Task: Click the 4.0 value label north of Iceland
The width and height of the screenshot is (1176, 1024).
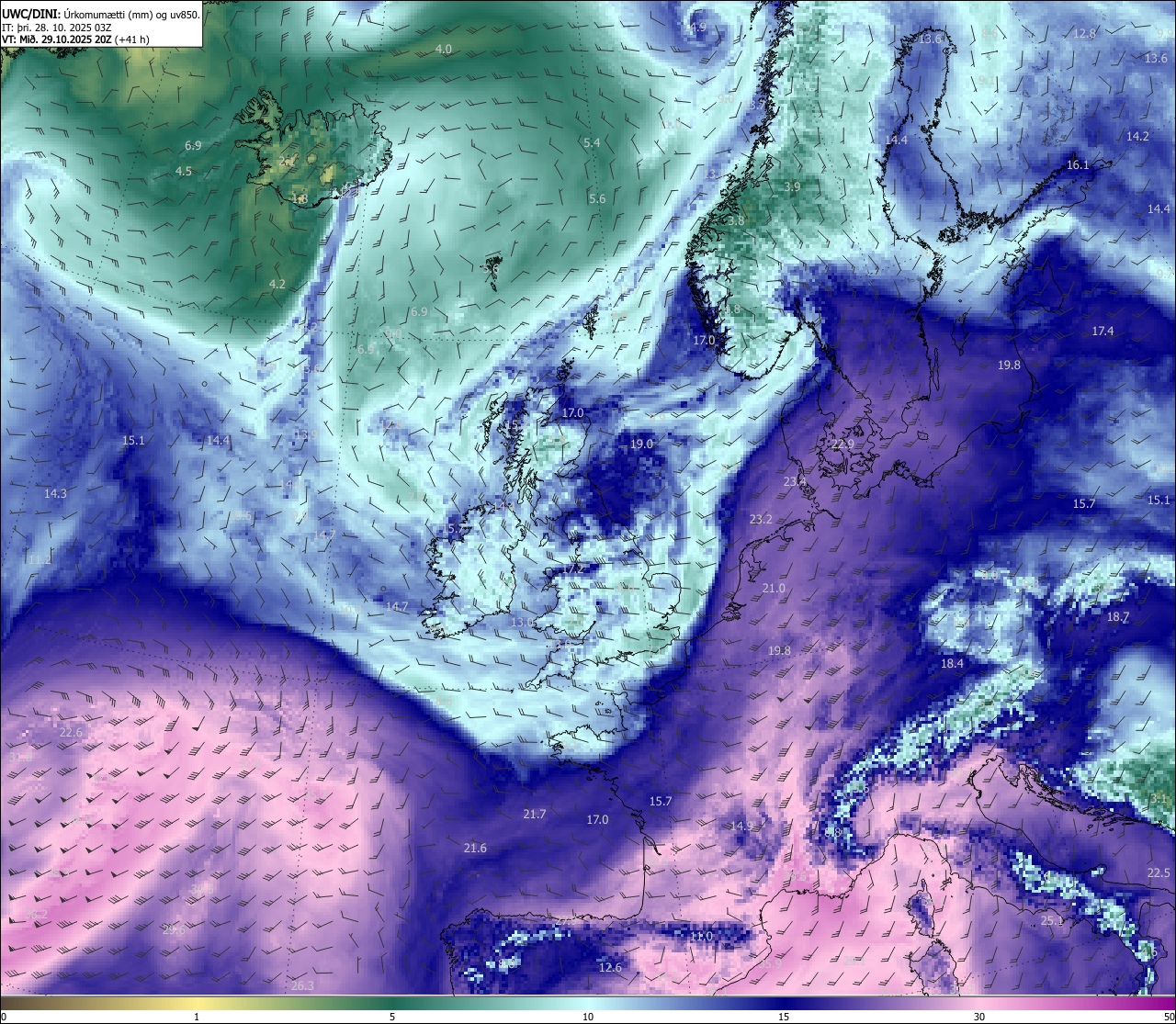Action: click(x=444, y=49)
